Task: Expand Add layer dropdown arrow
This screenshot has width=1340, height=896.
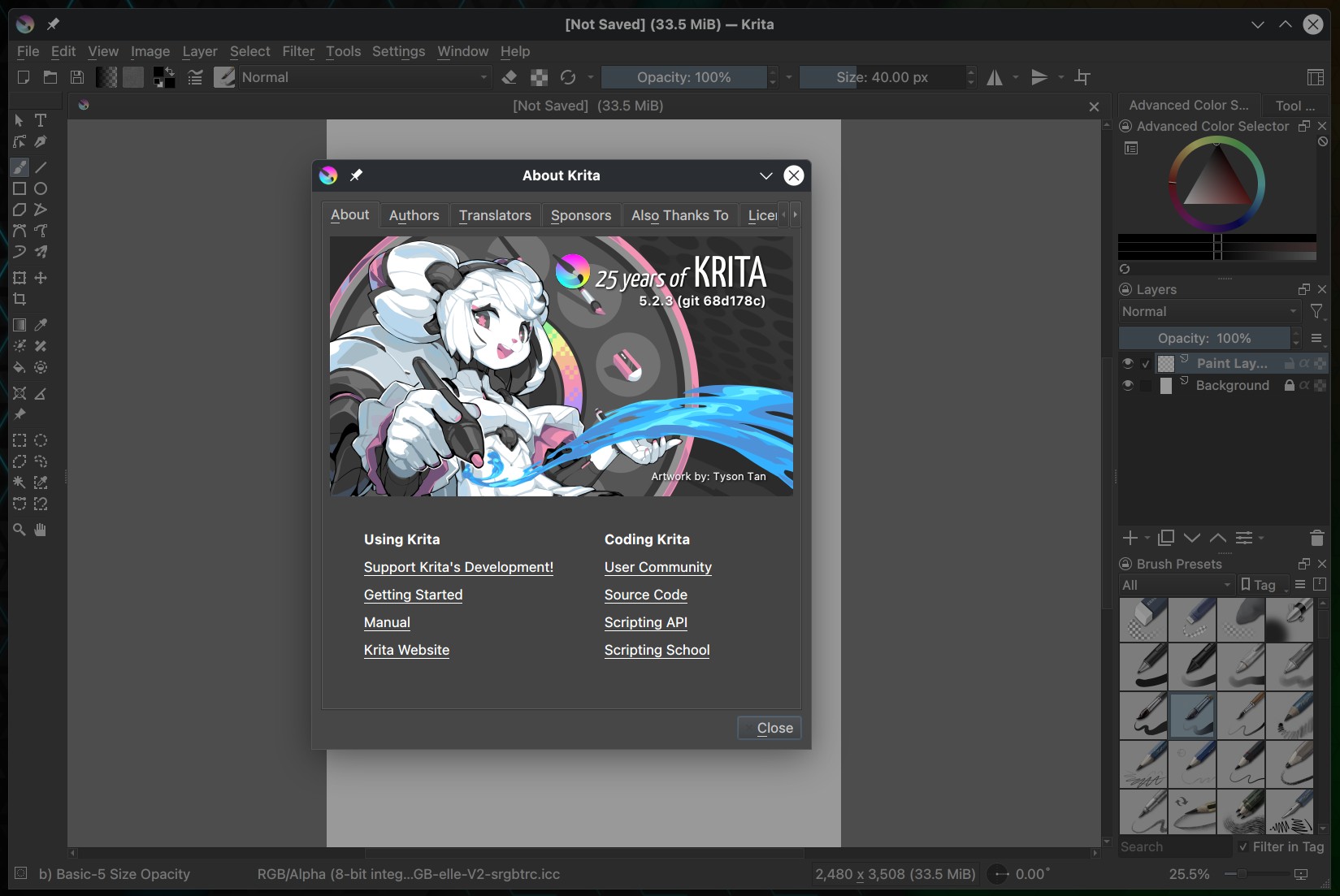Action: tap(1147, 538)
